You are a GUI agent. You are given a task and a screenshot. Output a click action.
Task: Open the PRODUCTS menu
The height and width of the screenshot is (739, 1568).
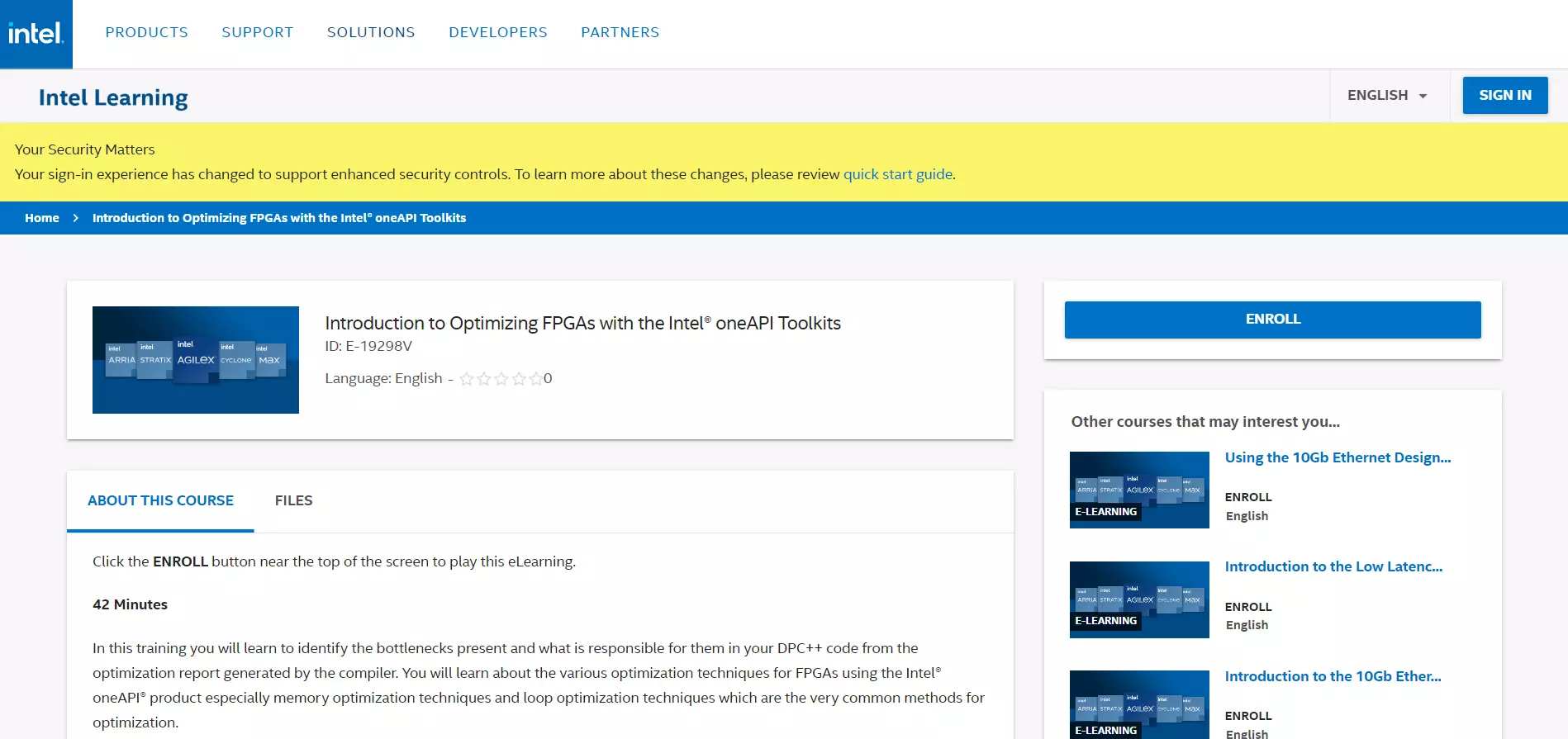click(x=146, y=32)
